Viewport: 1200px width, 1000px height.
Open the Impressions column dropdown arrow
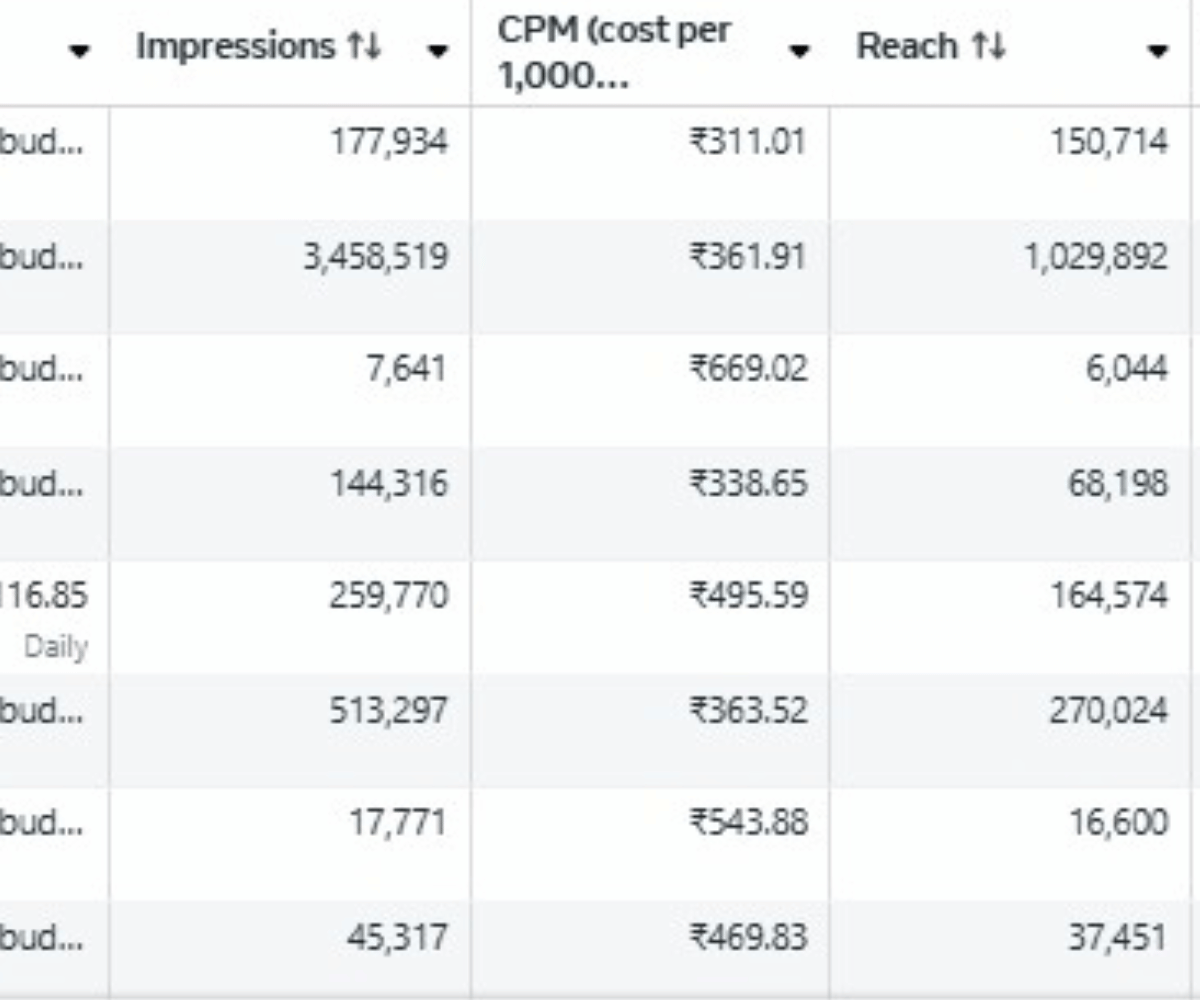click(x=437, y=51)
